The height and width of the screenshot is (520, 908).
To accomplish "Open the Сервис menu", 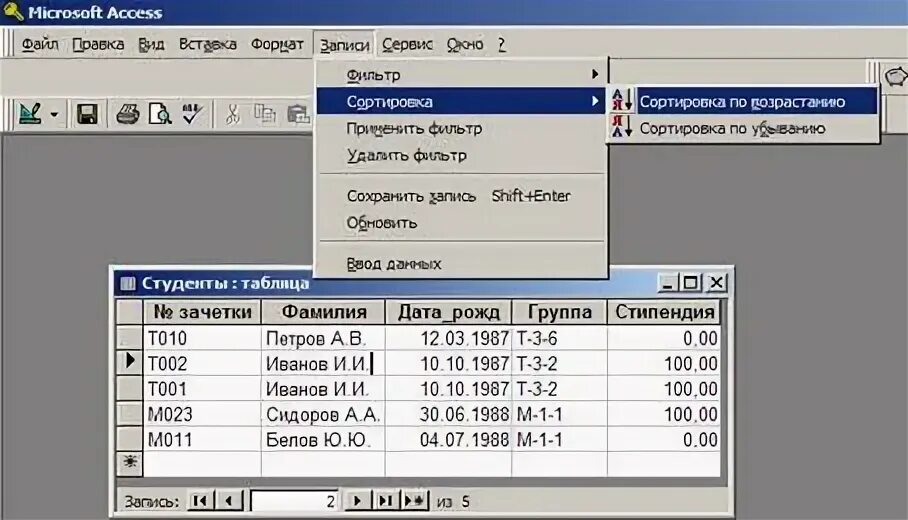I will pyautogui.click(x=407, y=44).
